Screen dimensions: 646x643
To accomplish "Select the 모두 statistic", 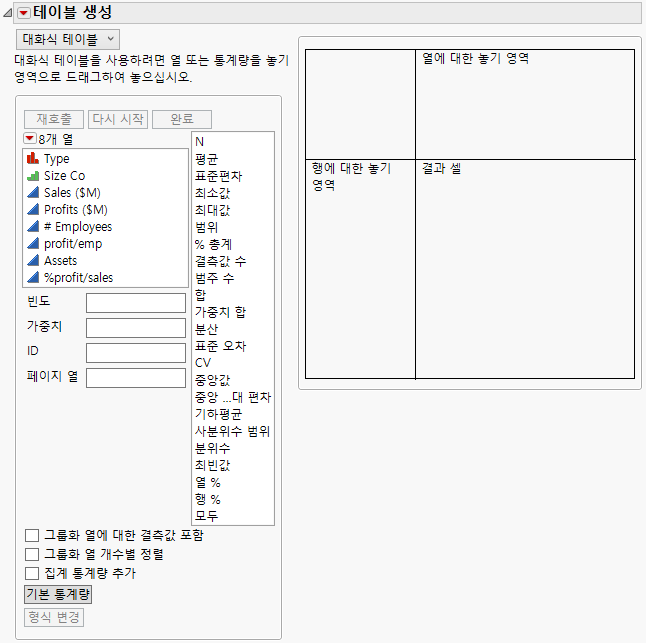I will (206, 516).
